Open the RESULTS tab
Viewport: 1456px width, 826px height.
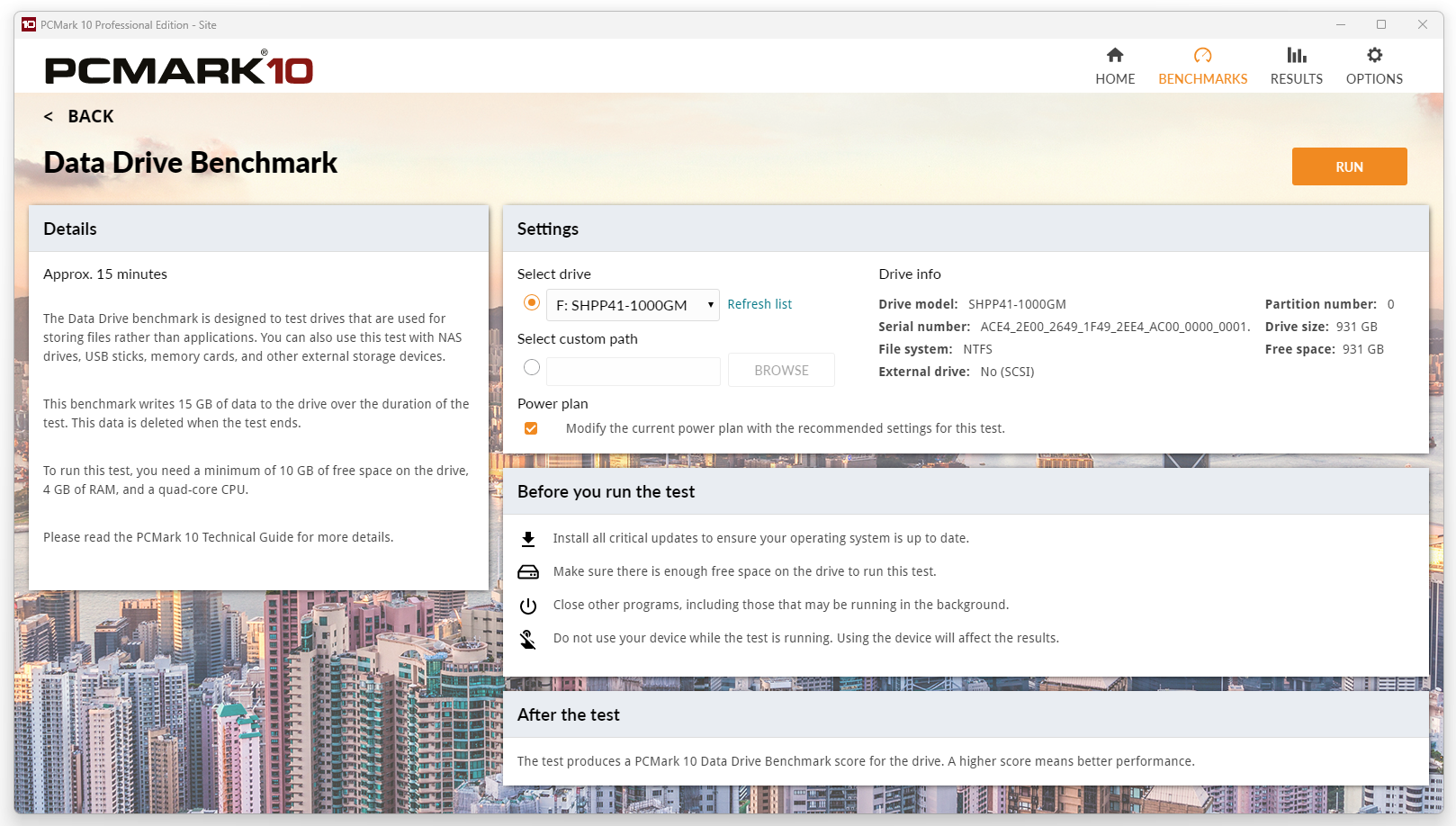coord(1297,67)
